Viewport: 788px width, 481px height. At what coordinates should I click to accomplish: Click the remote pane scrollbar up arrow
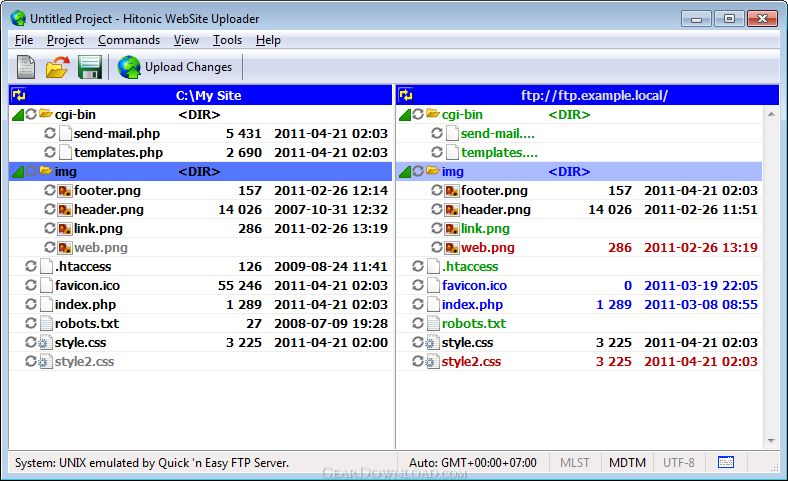point(771,115)
